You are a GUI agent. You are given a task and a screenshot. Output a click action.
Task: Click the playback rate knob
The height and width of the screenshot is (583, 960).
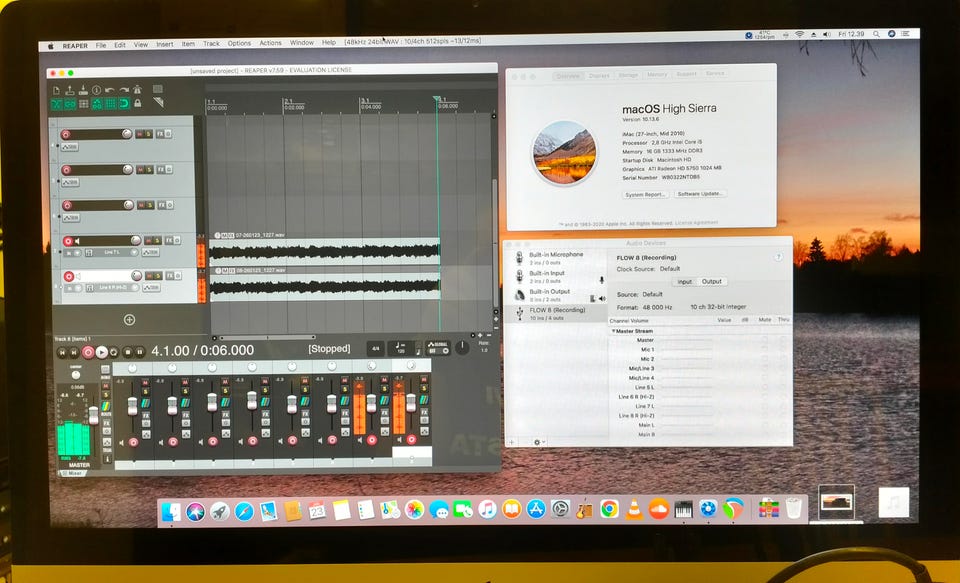(463, 348)
